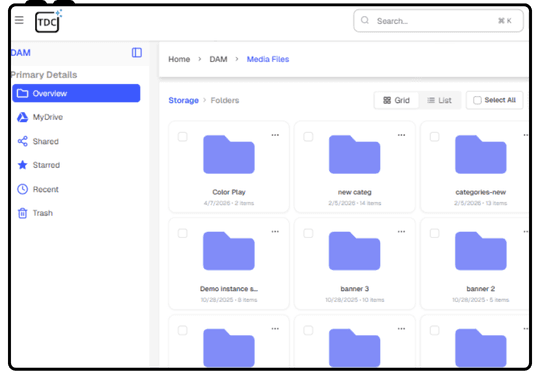Image resolution: width=540 pixels, height=384 pixels.
Task: Open the banner 3 folder icon
Action: pos(355,251)
